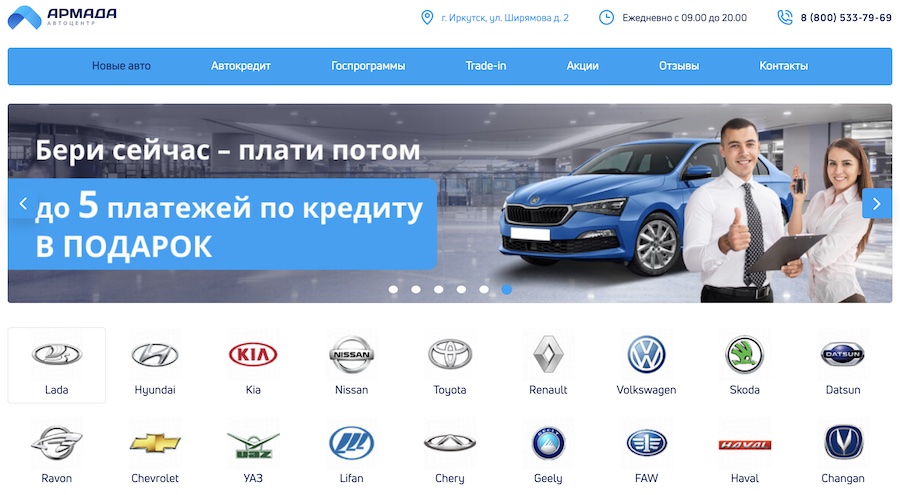
Task: Click the Changan text label
Action: tap(843, 478)
